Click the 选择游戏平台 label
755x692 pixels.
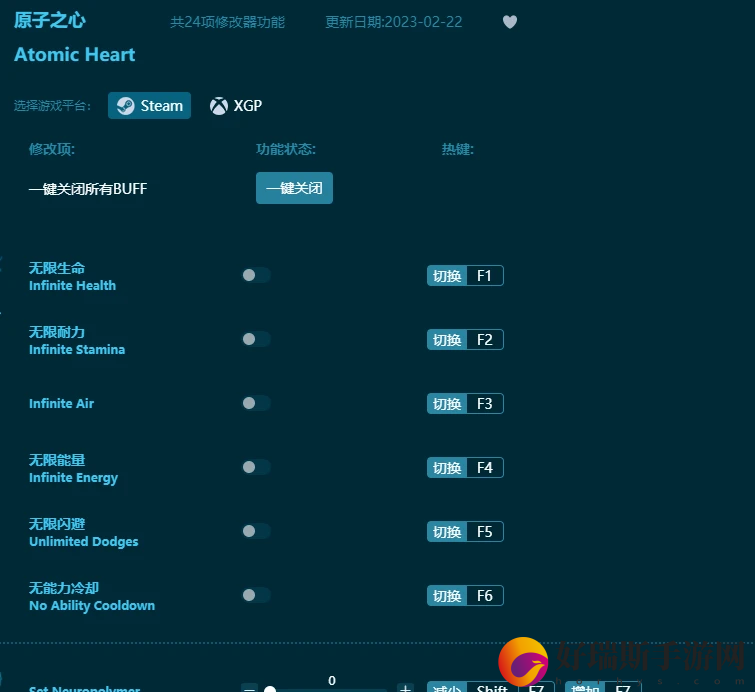(52, 105)
